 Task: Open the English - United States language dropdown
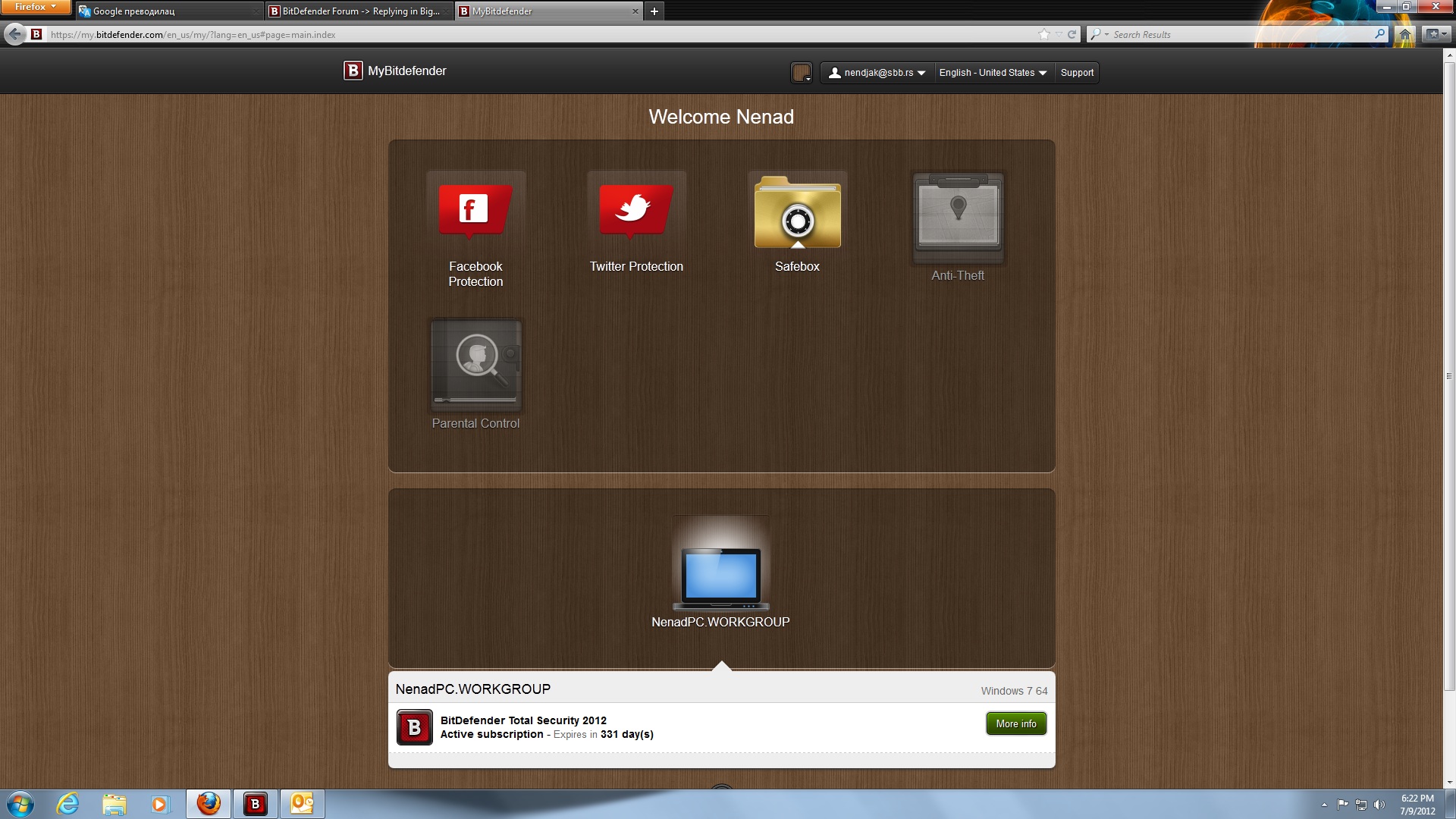tap(993, 73)
